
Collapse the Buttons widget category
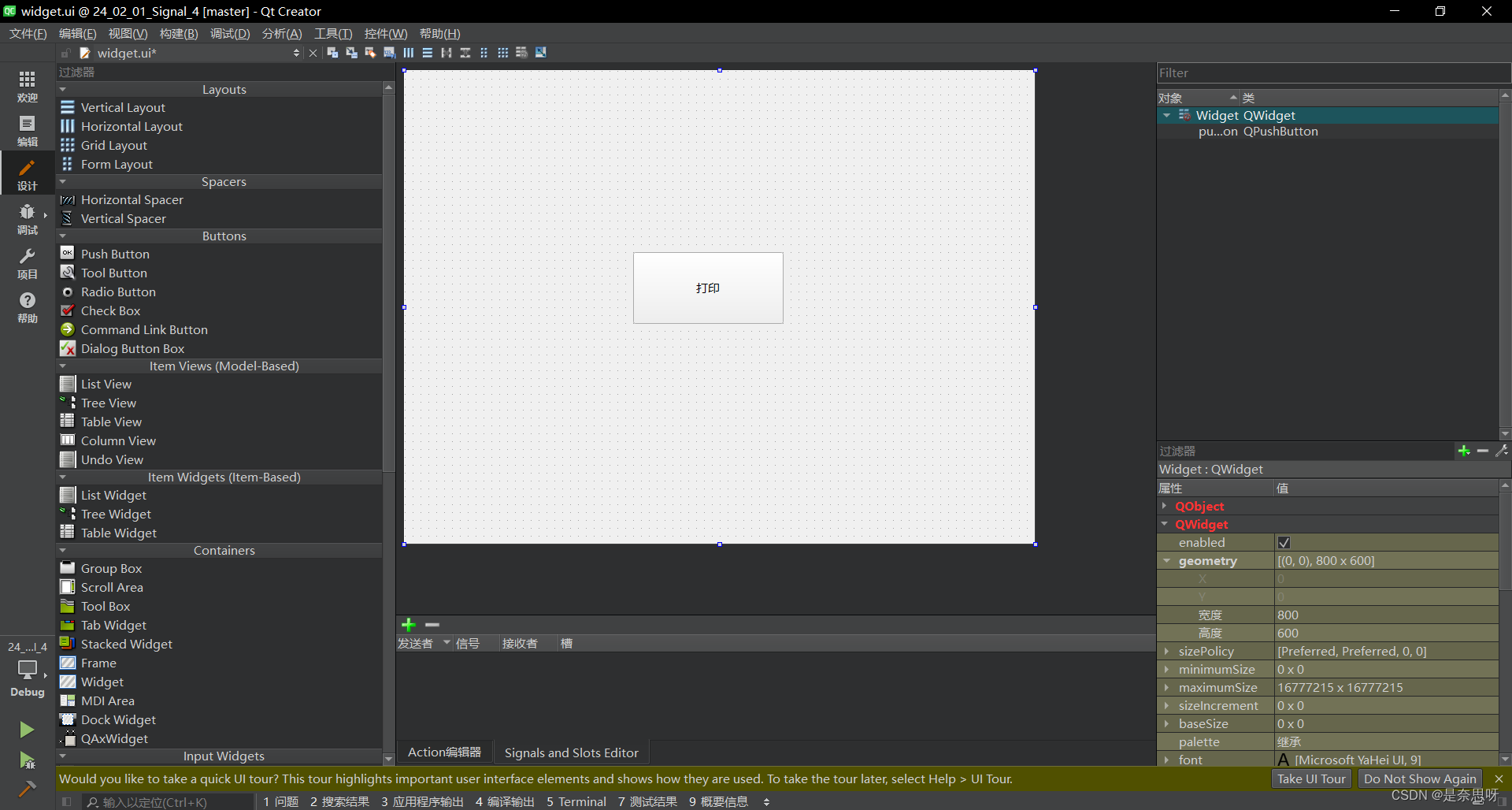[63, 236]
